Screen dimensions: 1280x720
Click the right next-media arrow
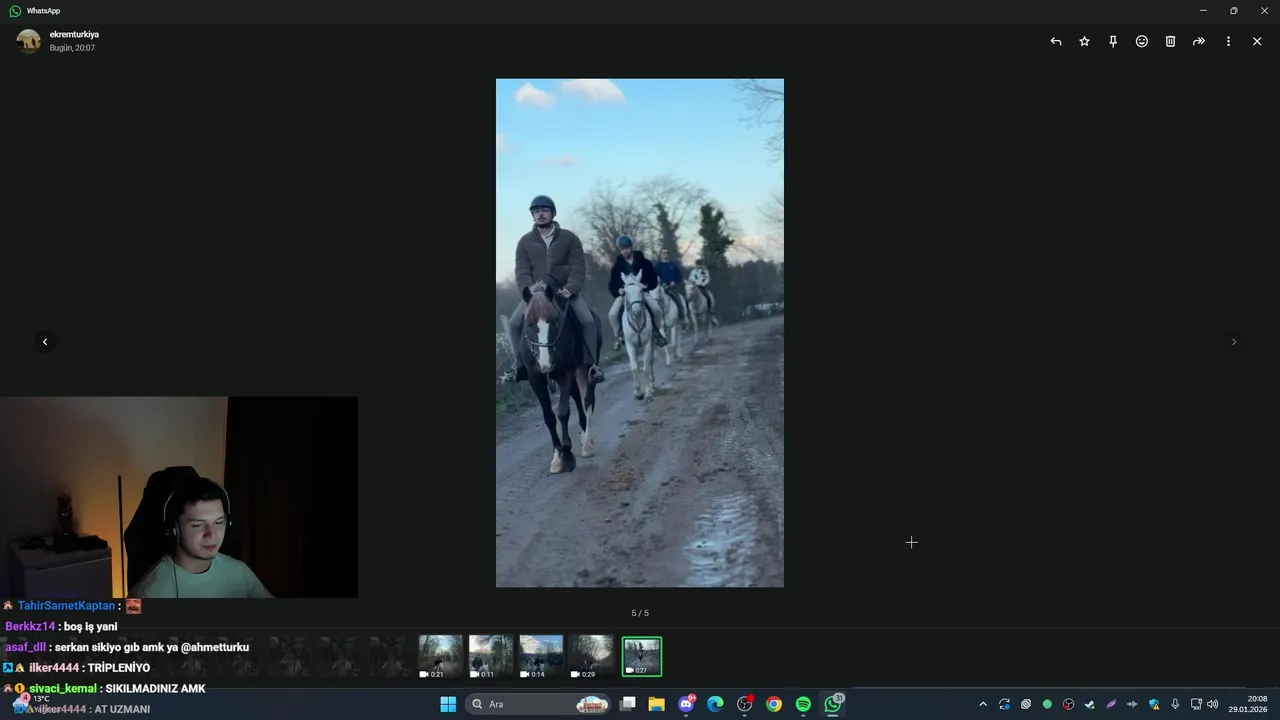[1234, 342]
